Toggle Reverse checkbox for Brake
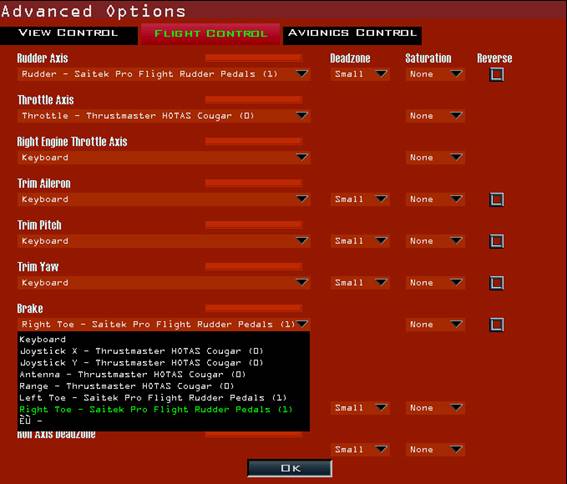Screen dimensions: 567x484 tap(496, 324)
